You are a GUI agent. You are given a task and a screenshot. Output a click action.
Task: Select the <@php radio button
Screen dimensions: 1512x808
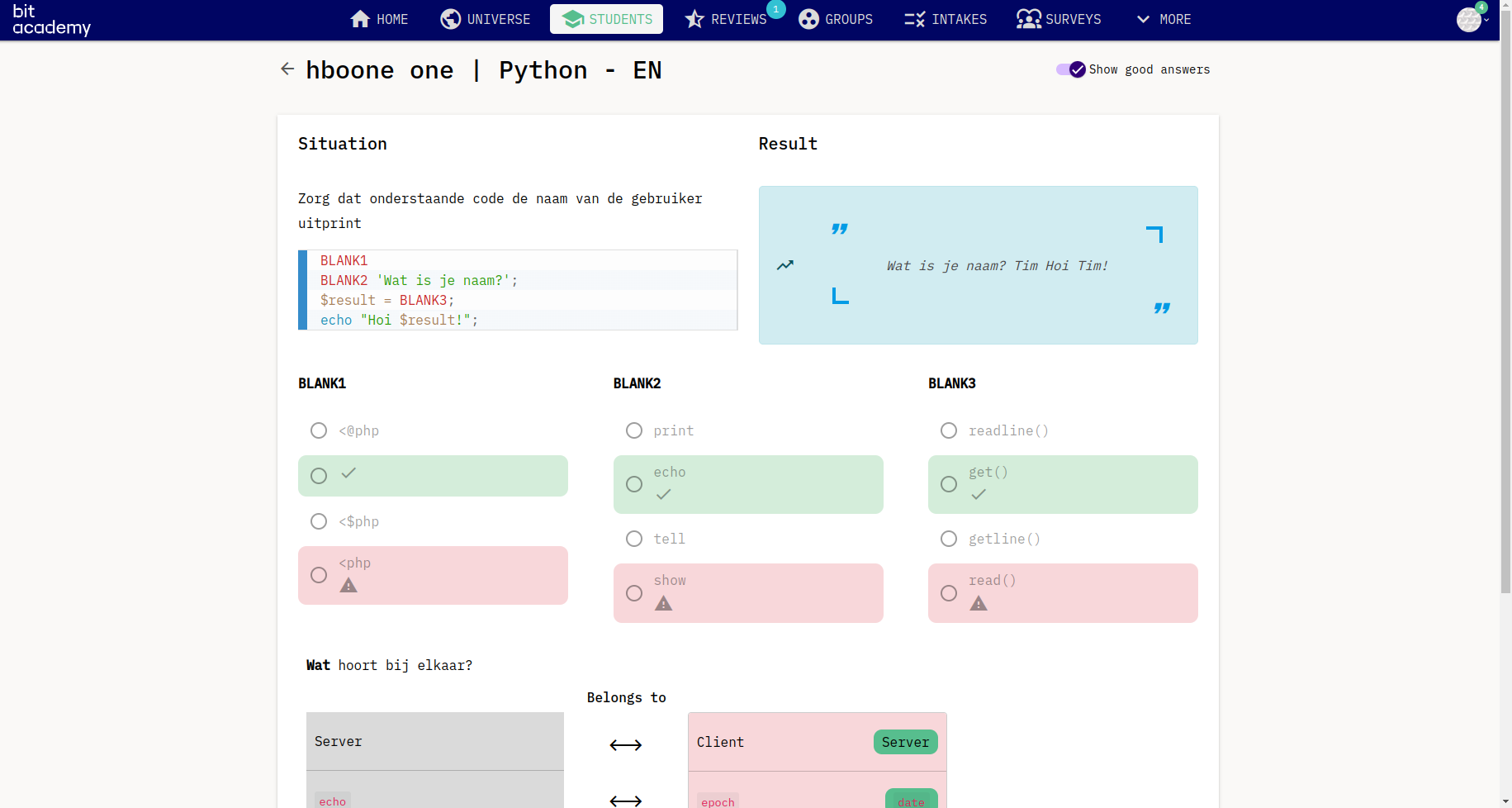click(x=319, y=430)
